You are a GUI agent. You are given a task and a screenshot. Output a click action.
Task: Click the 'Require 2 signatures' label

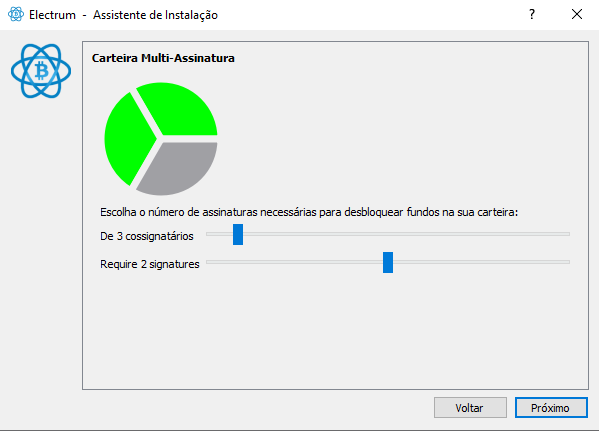(150, 264)
